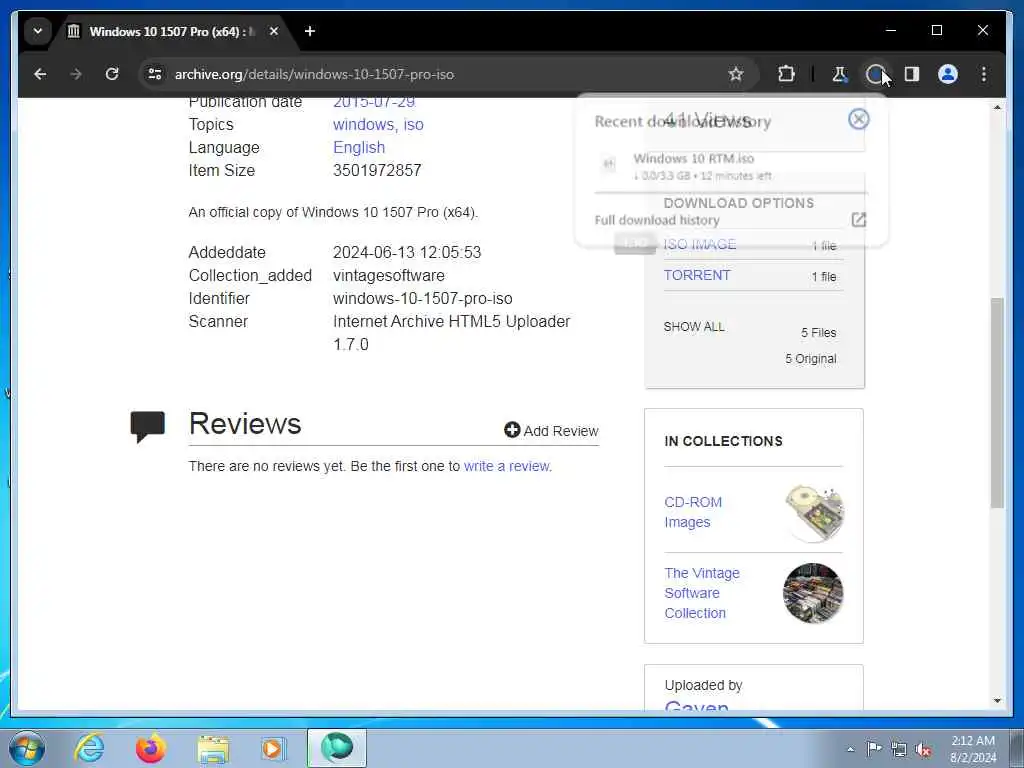Open the Windows Start menu
The width and height of the screenshot is (1024, 768).
pos(27,748)
